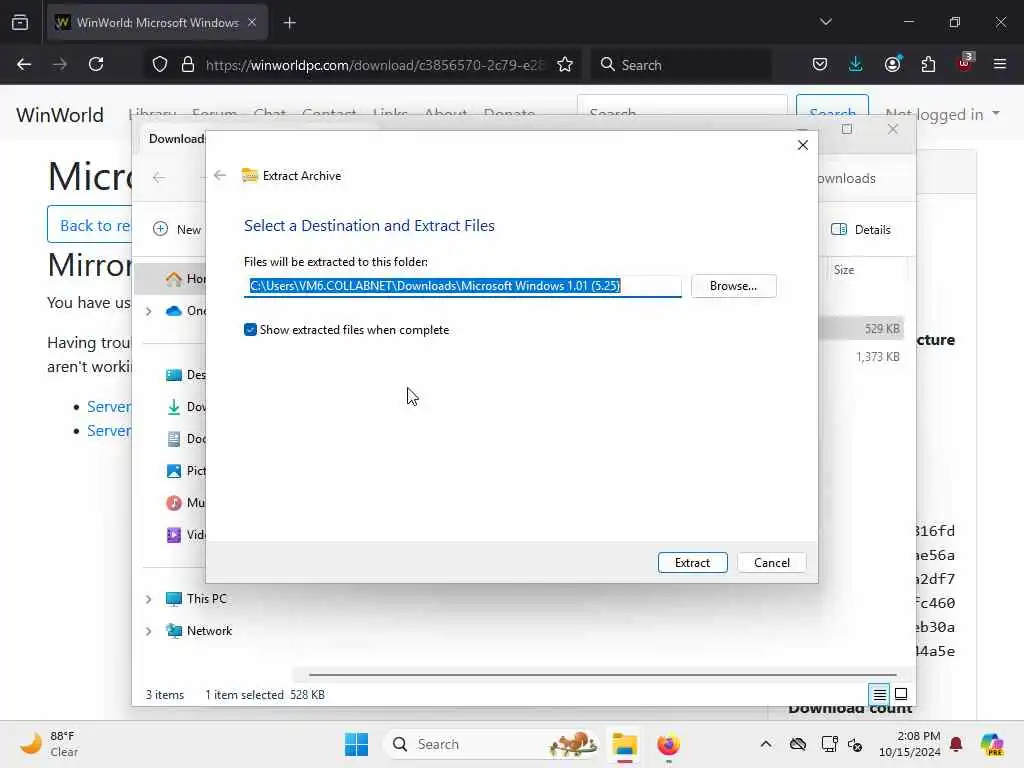
Task: Close the Extract Archive dialog
Action: pyautogui.click(x=803, y=145)
